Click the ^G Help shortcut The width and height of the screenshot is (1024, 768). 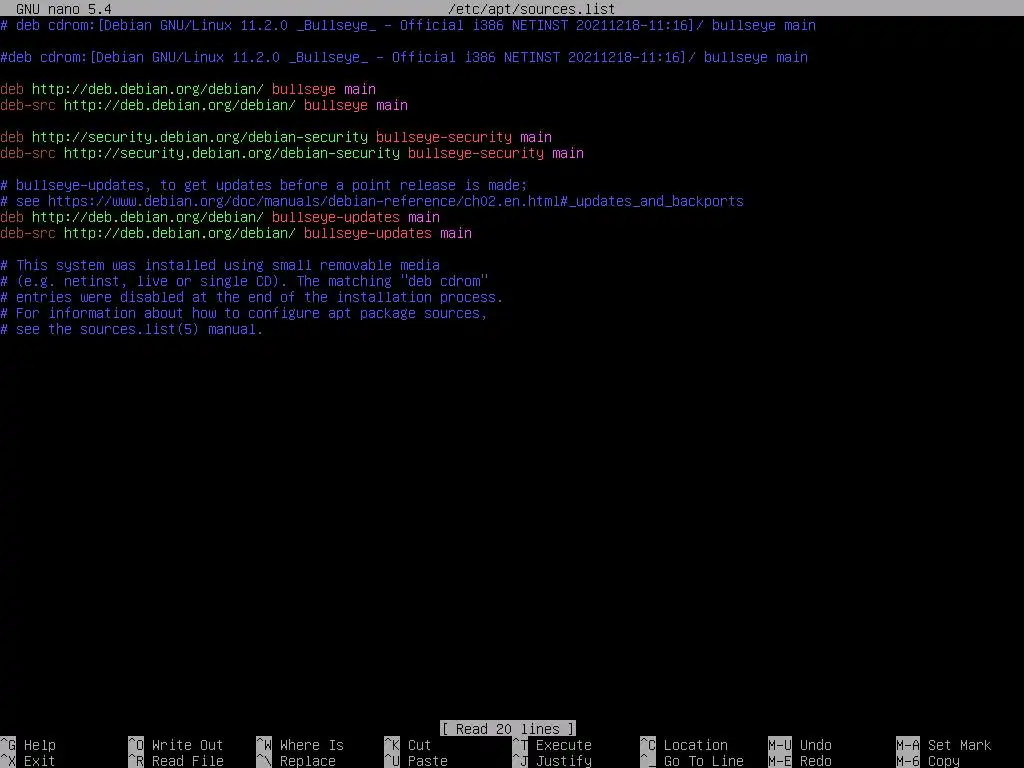[x=28, y=745]
